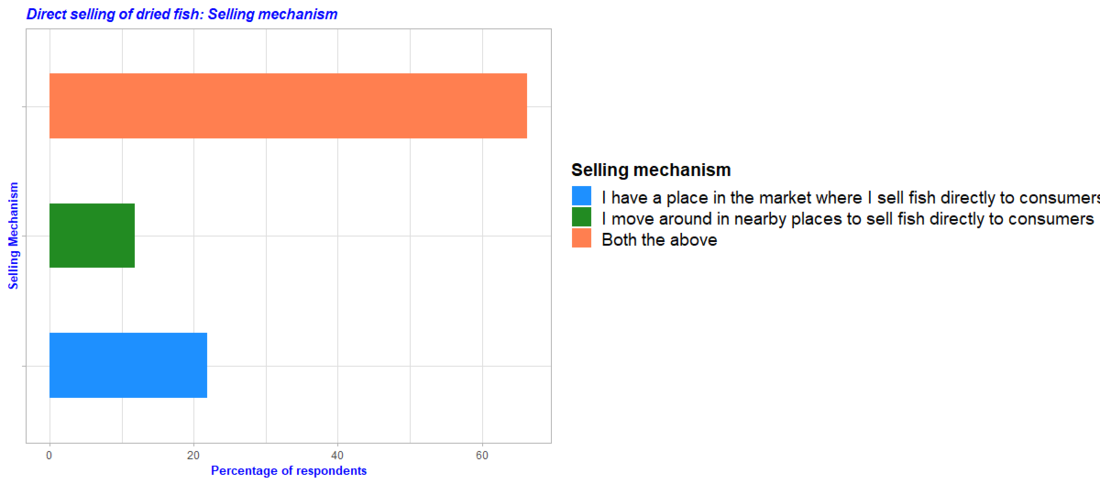Click the '20' x-axis tick label
The height and width of the screenshot is (484, 1100).
(193, 455)
